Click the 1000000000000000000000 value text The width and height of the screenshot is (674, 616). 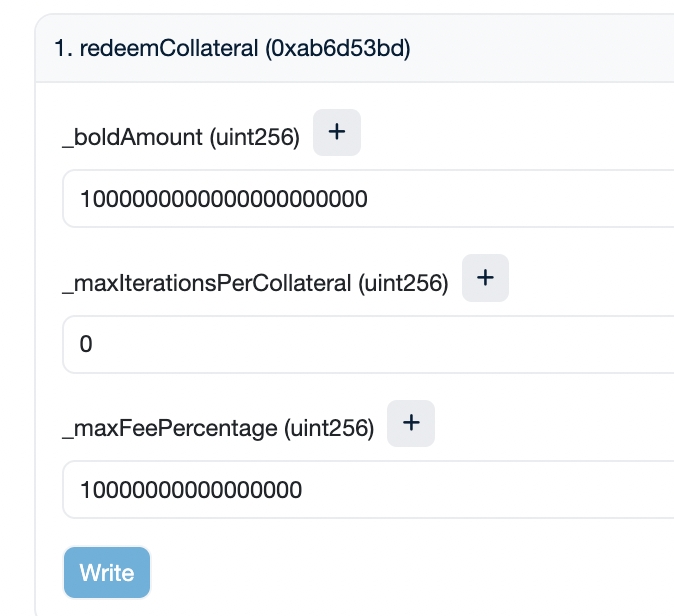click(x=223, y=199)
